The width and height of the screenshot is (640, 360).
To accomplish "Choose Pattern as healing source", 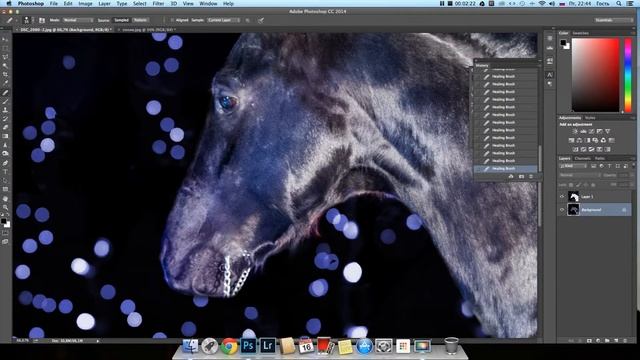I will pos(141,20).
